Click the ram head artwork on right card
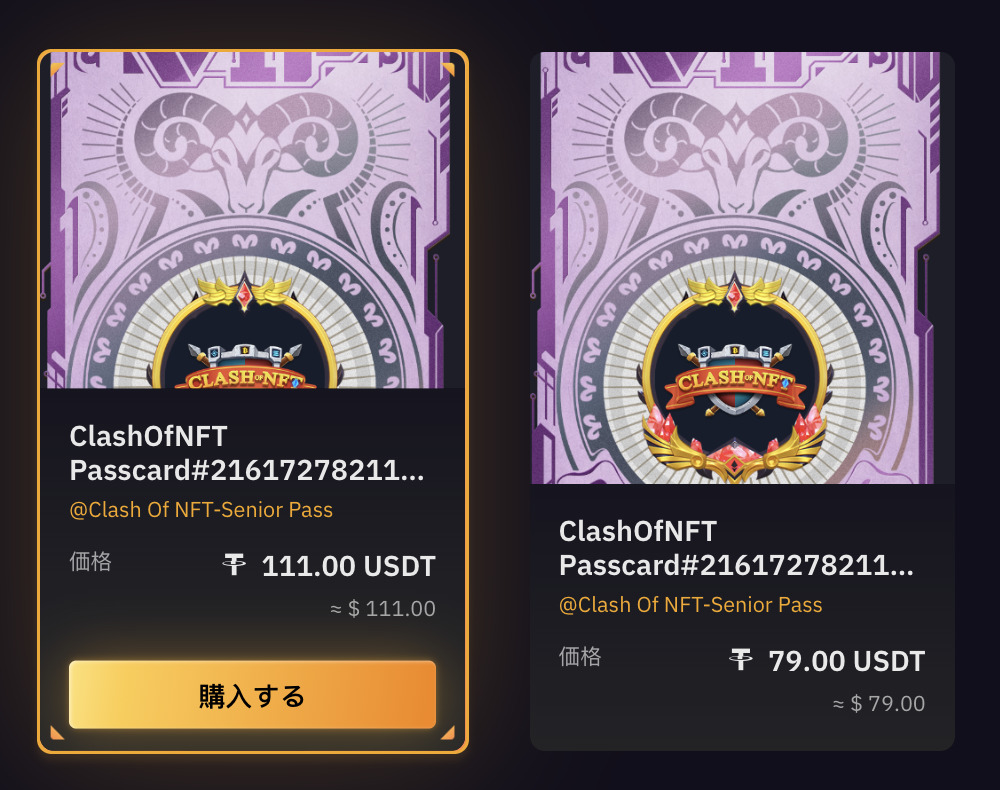This screenshot has height=790, width=1000. 735,153
